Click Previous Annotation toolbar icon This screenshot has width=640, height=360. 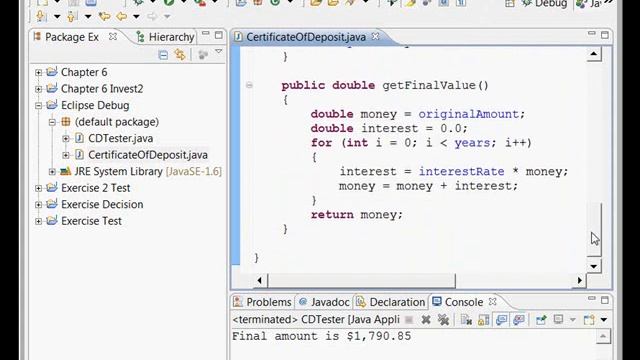72,17
